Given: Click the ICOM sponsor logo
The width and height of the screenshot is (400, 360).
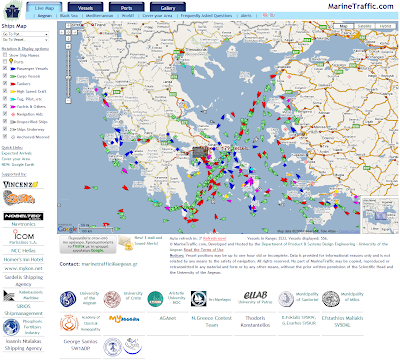Looking at the screenshot, I should click(x=23, y=237).
